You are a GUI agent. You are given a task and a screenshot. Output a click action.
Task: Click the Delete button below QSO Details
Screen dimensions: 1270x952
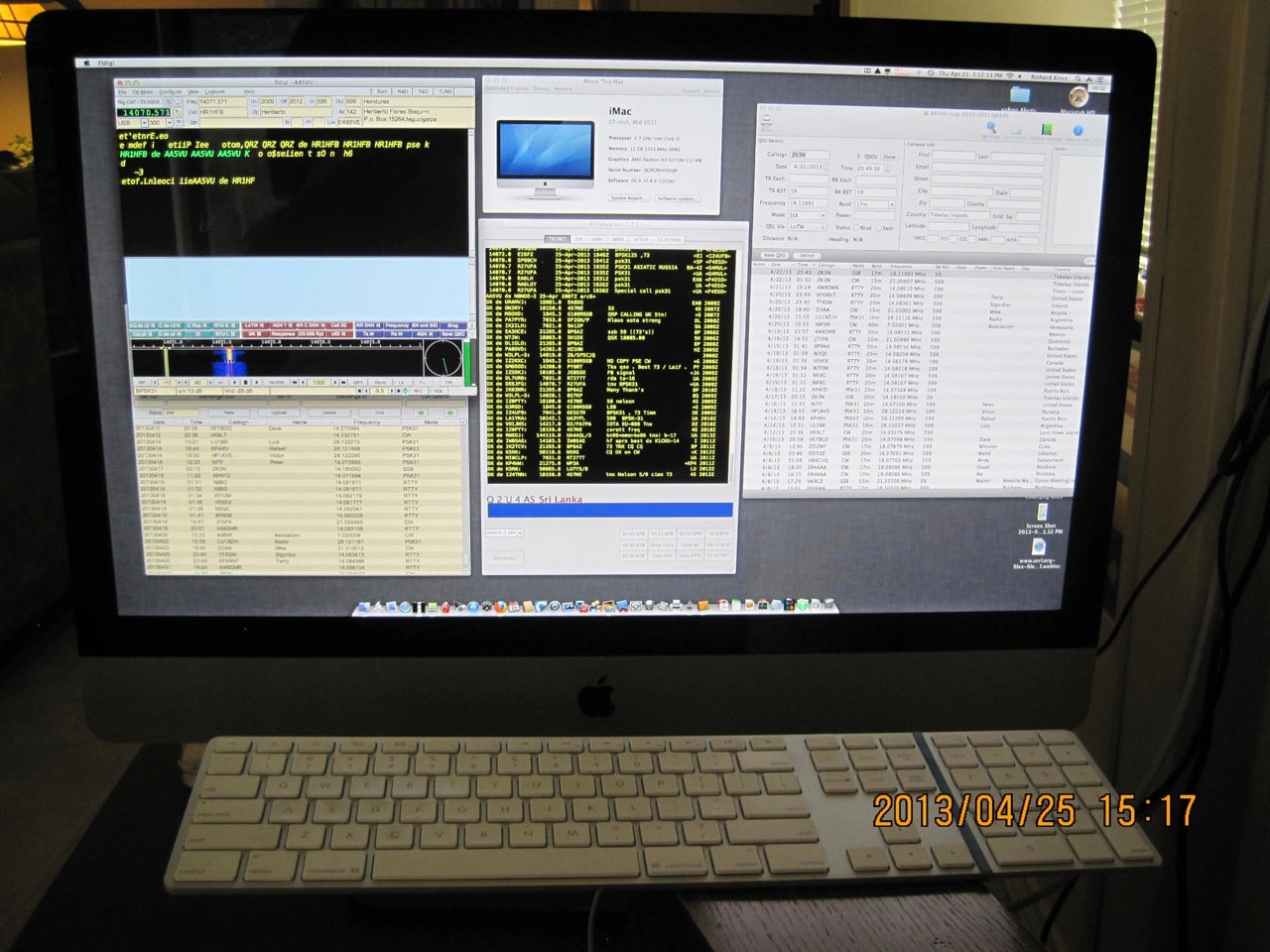pos(808,256)
